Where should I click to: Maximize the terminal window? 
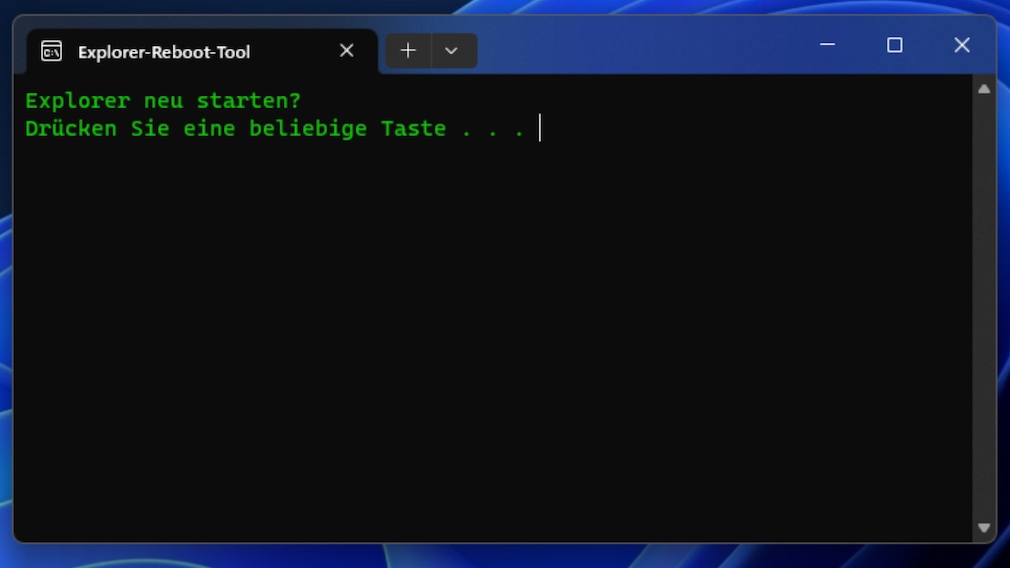895,45
